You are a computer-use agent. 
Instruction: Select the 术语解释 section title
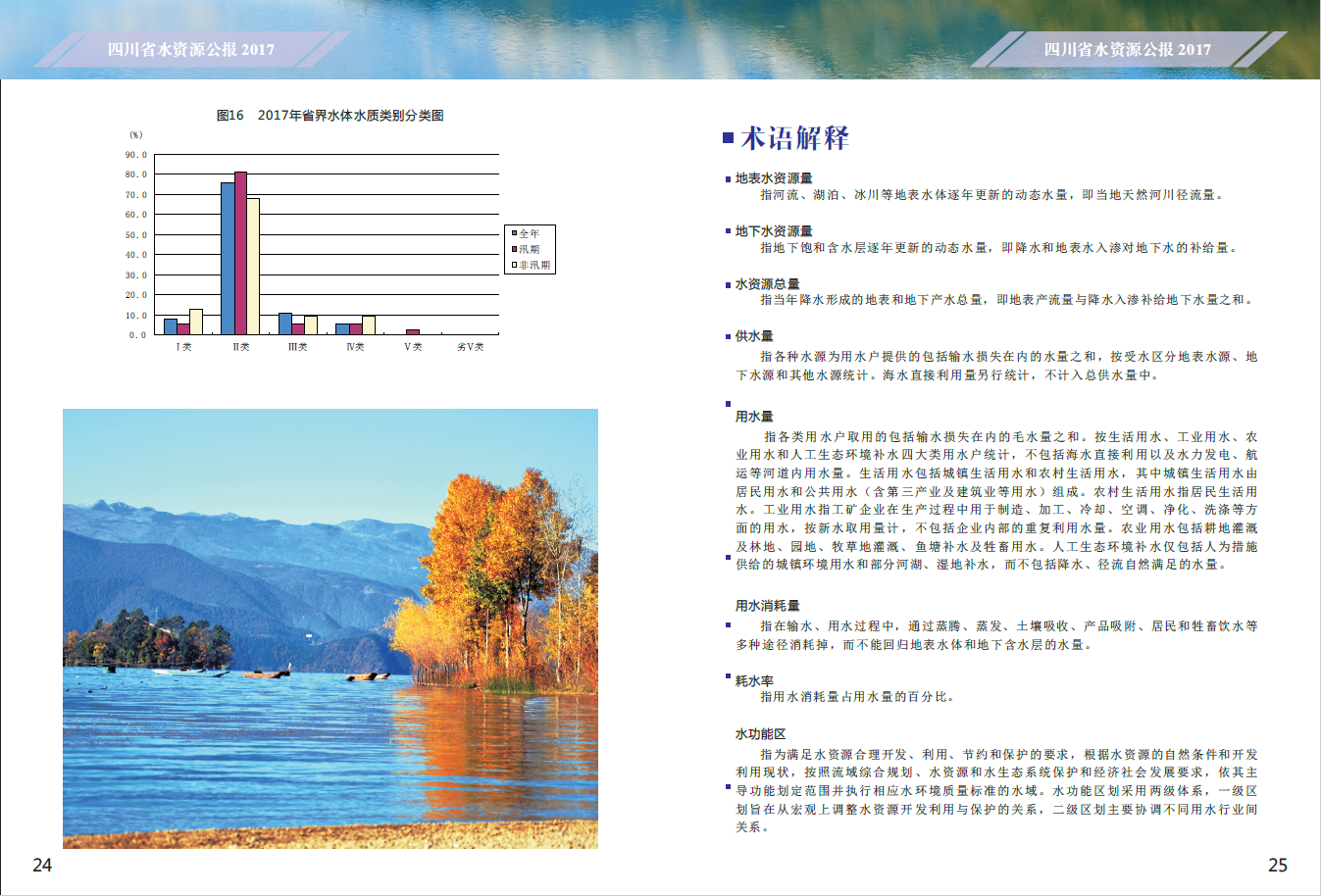coord(794,138)
